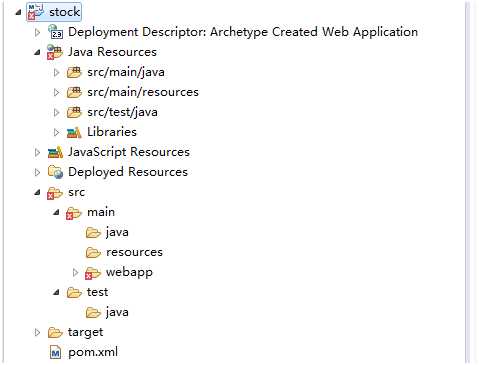Click the pom.xml Maven file icon
This screenshot has height=365, width=479.
coord(55,352)
